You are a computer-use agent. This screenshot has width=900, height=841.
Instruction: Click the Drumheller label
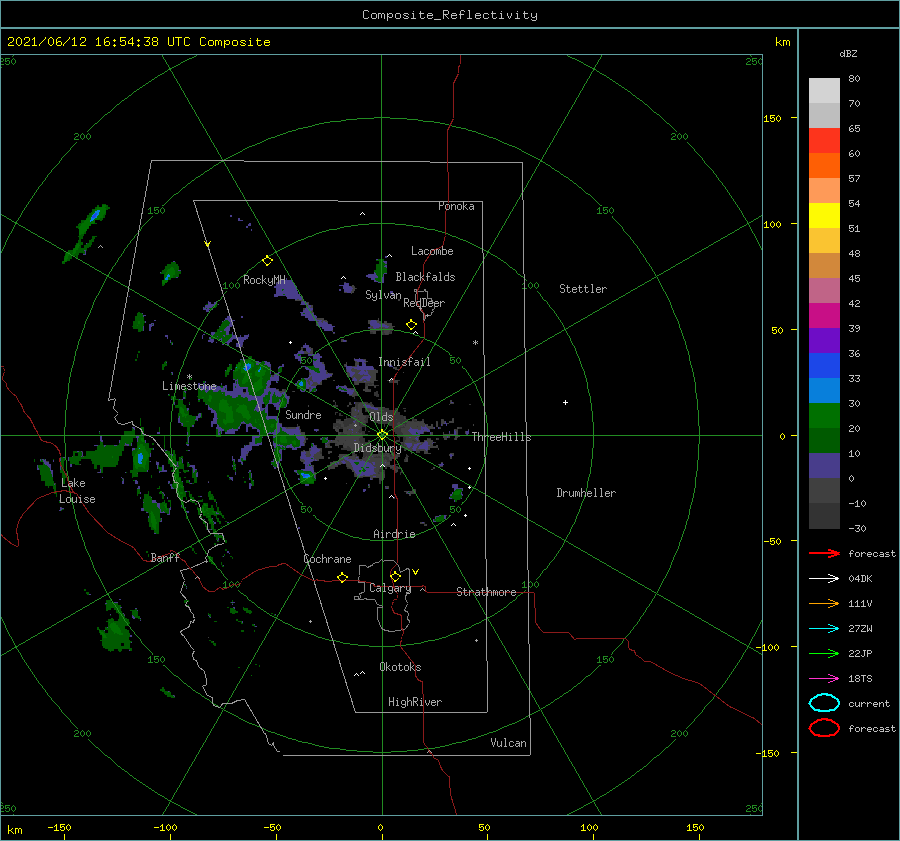click(x=586, y=493)
